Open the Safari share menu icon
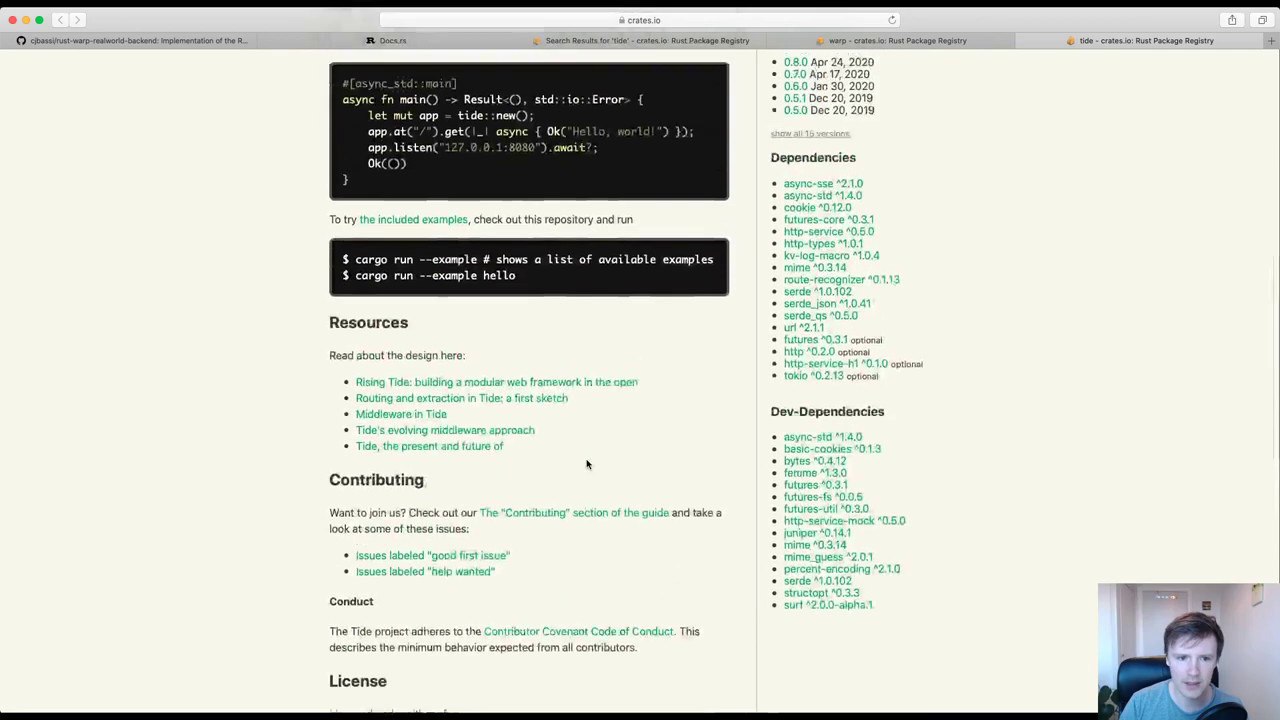1280x720 pixels. click(1232, 20)
